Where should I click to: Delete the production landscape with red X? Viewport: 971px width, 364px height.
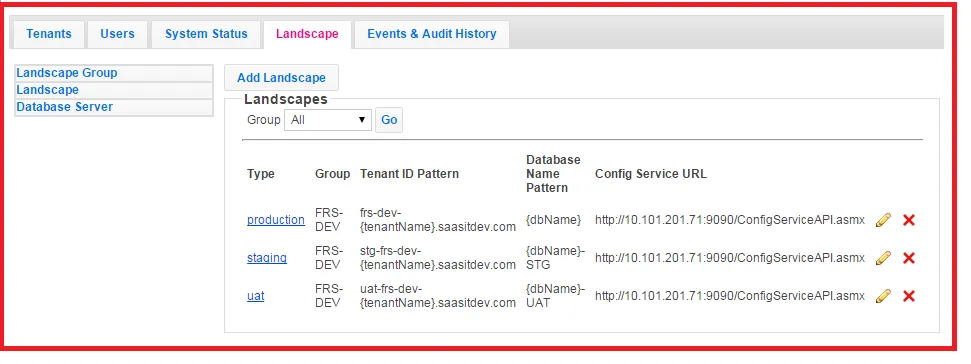[908, 220]
